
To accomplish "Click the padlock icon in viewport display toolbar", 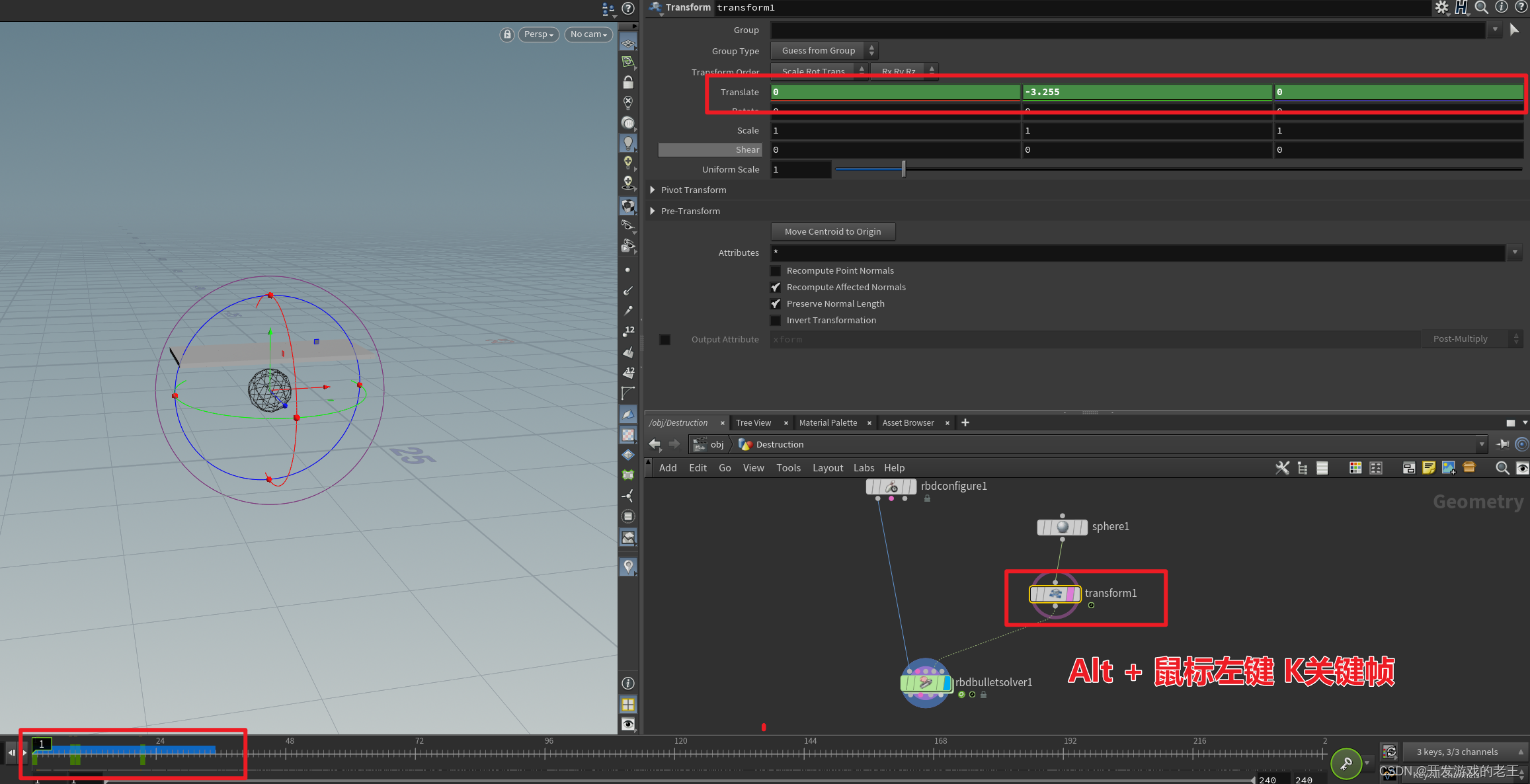I will pos(628,82).
